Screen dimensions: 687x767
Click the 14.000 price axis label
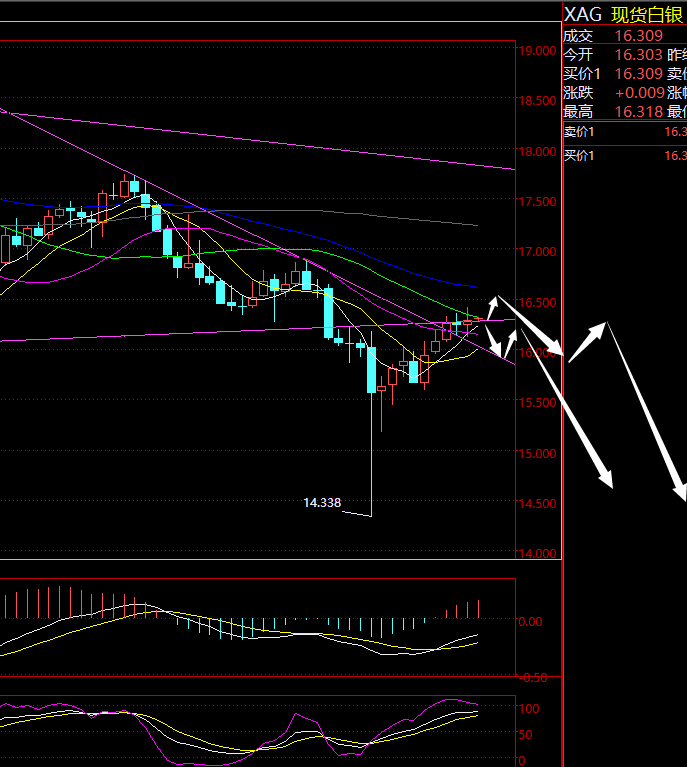(x=537, y=553)
